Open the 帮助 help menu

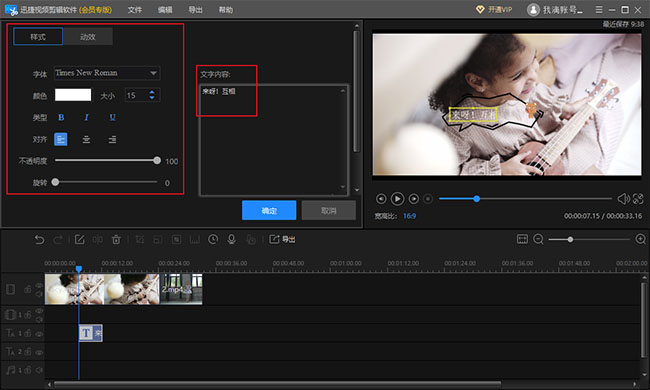click(226, 10)
